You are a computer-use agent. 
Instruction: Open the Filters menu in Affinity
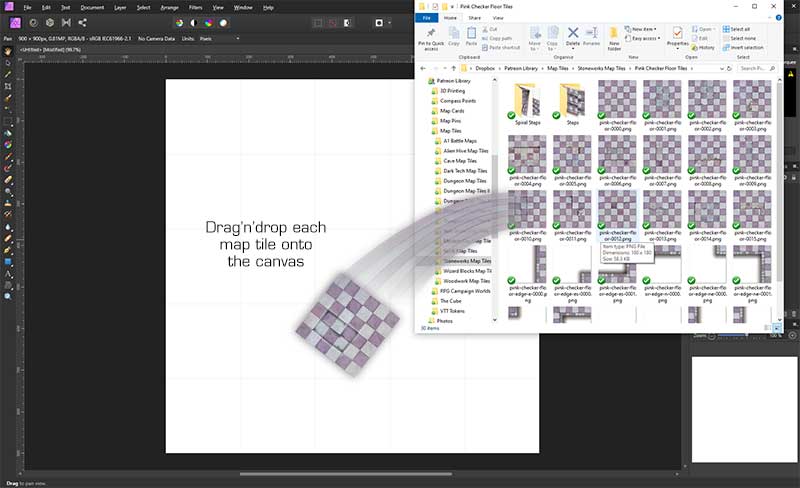(x=195, y=8)
